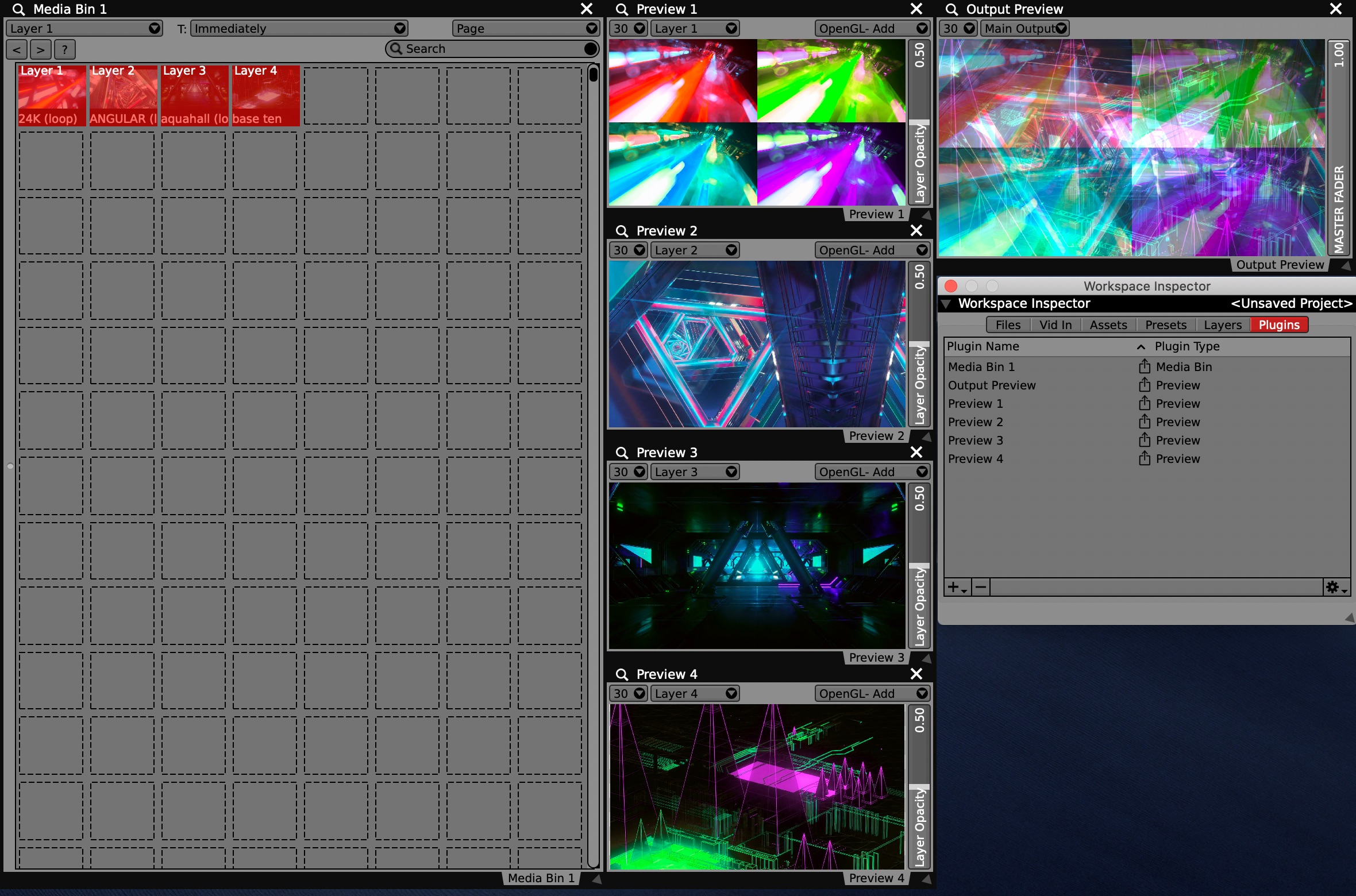Viewport: 1356px width, 896px height.
Task: Switch to the Layers tab
Action: (1223, 325)
